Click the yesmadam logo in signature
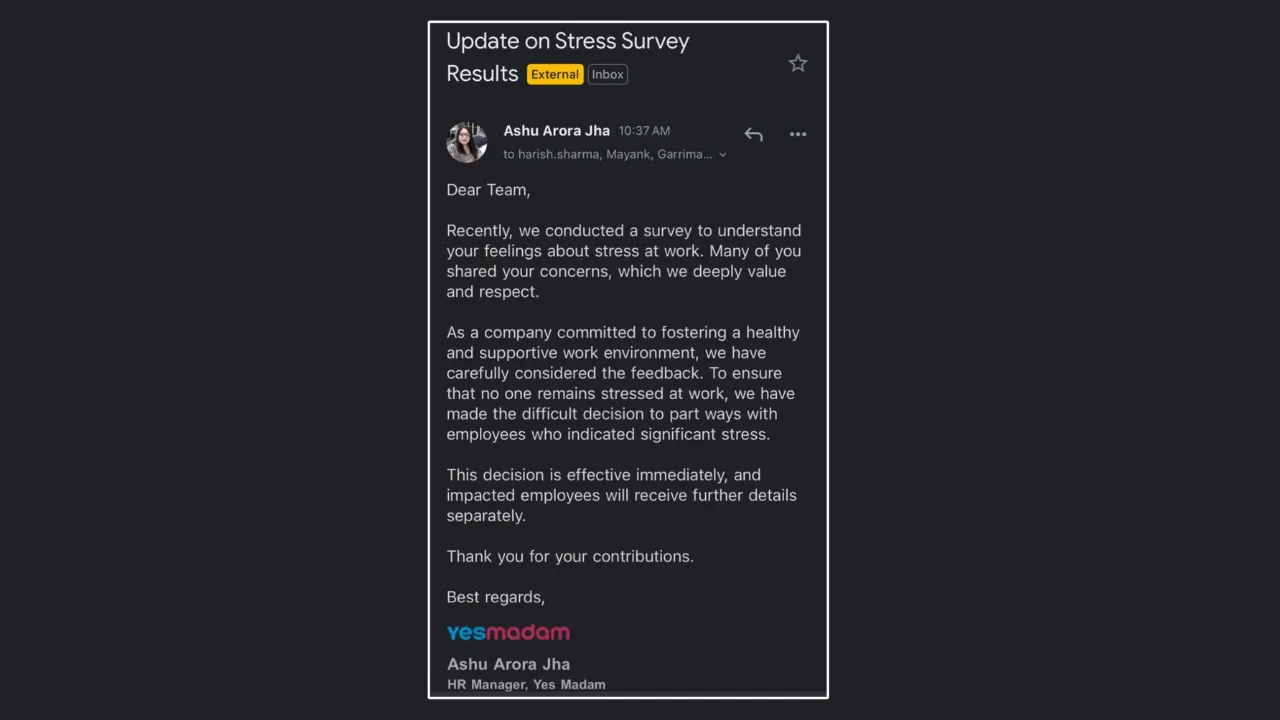 click(508, 632)
